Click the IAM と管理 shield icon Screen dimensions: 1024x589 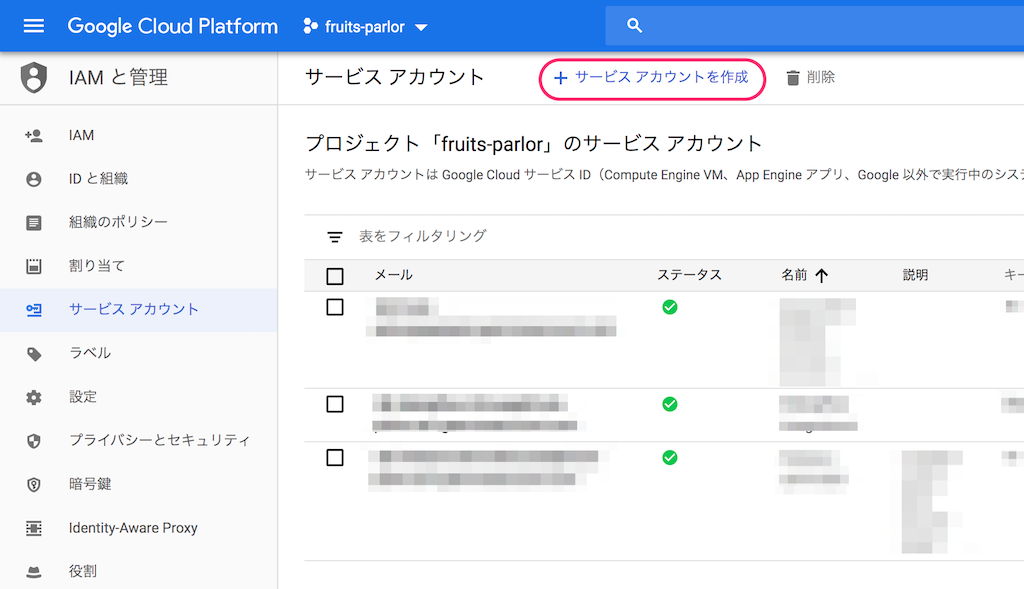[x=34, y=77]
